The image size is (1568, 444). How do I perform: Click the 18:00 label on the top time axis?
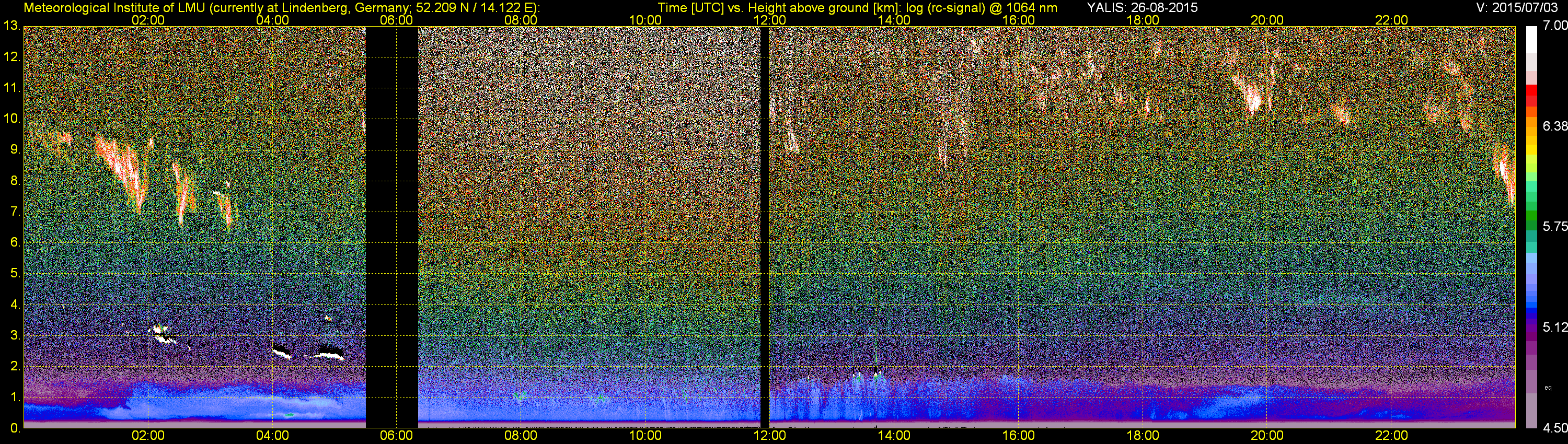point(1143,20)
